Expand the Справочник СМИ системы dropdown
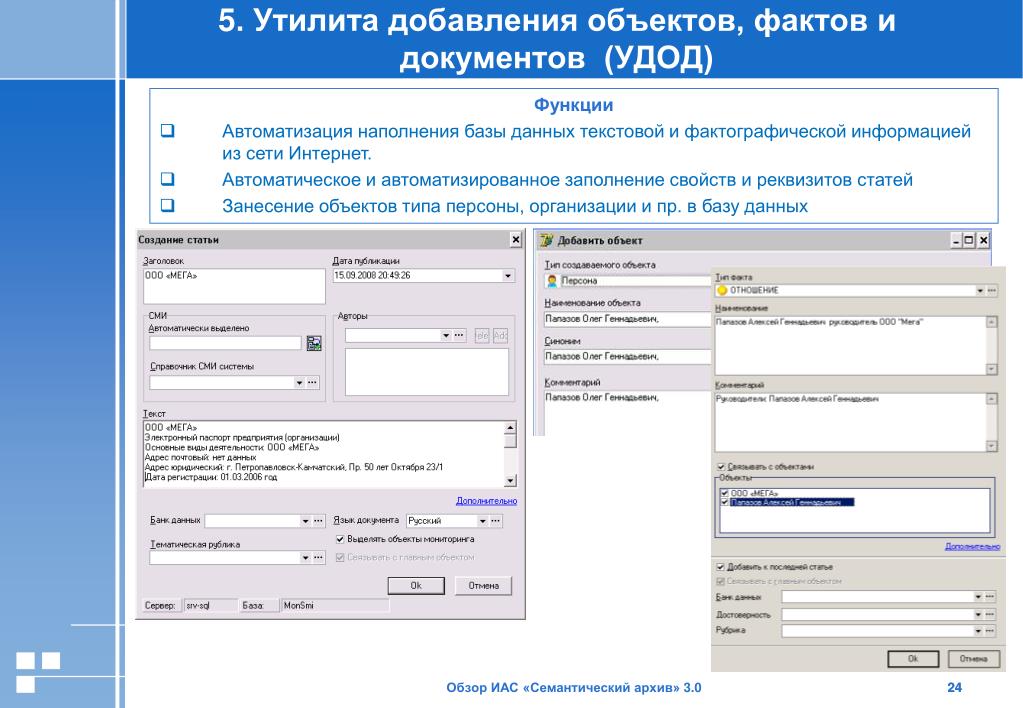 pyautogui.click(x=299, y=382)
